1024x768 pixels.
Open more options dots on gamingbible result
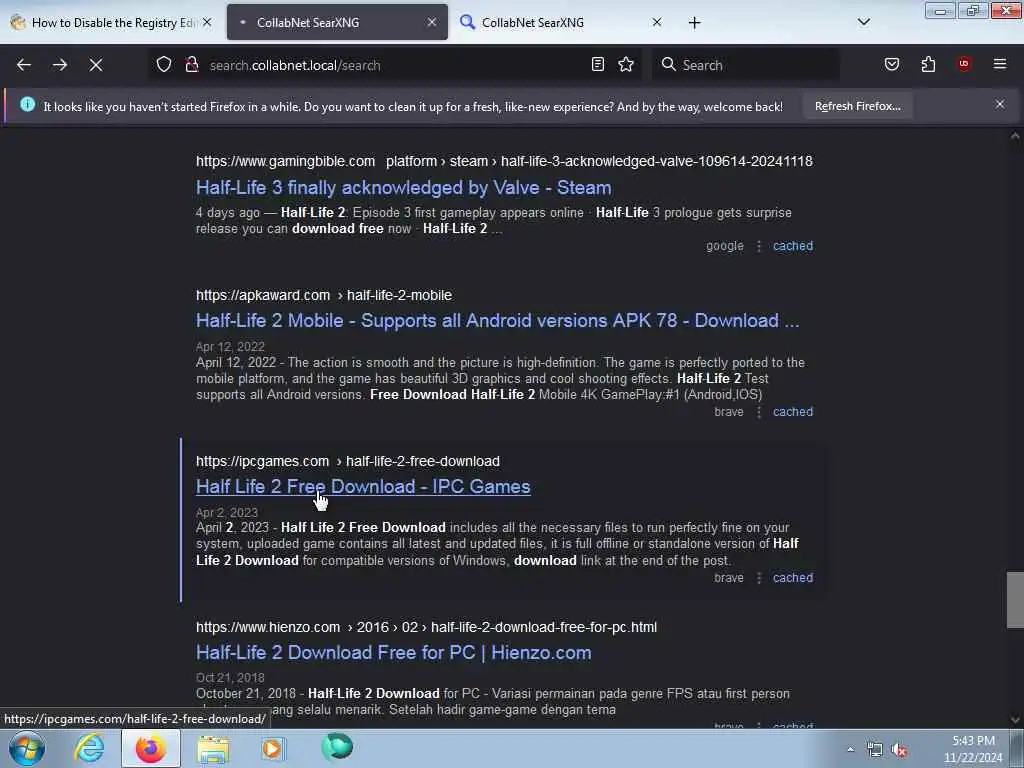pyautogui.click(x=758, y=246)
